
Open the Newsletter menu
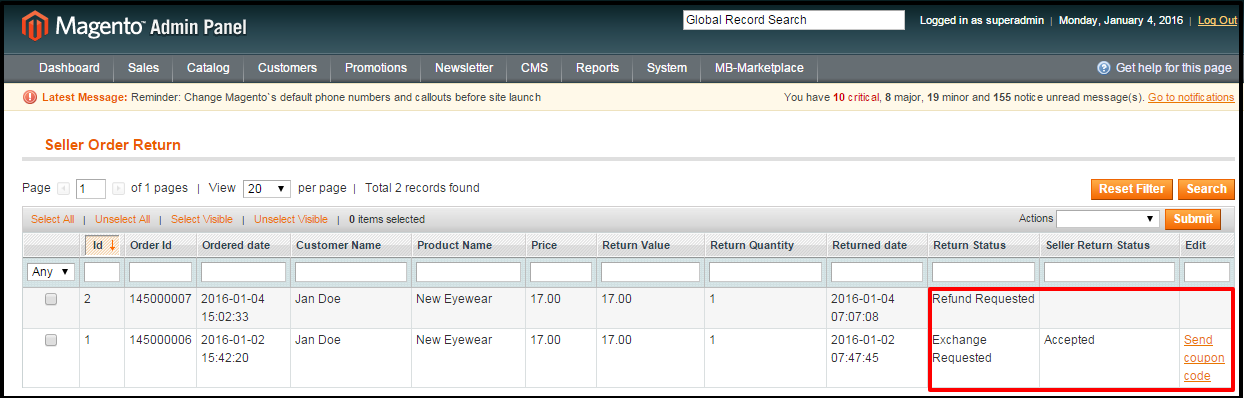pos(464,68)
